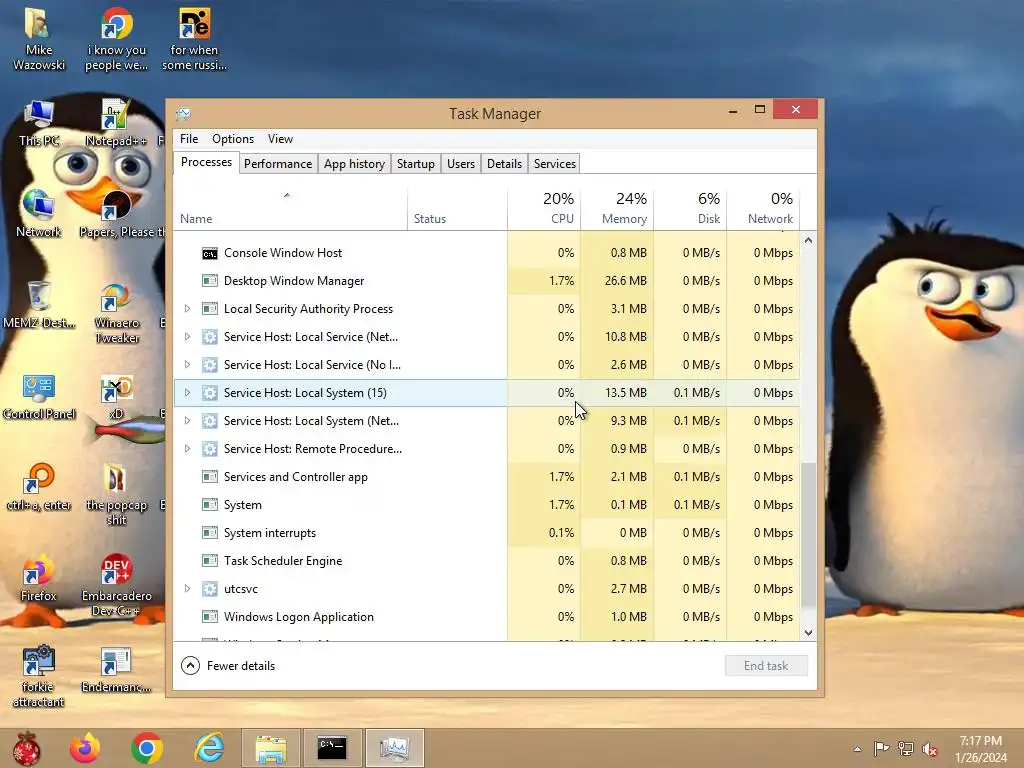The height and width of the screenshot is (768, 1024).
Task: Open the Mike Wazowski desktop folder
Action: coord(39,39)
